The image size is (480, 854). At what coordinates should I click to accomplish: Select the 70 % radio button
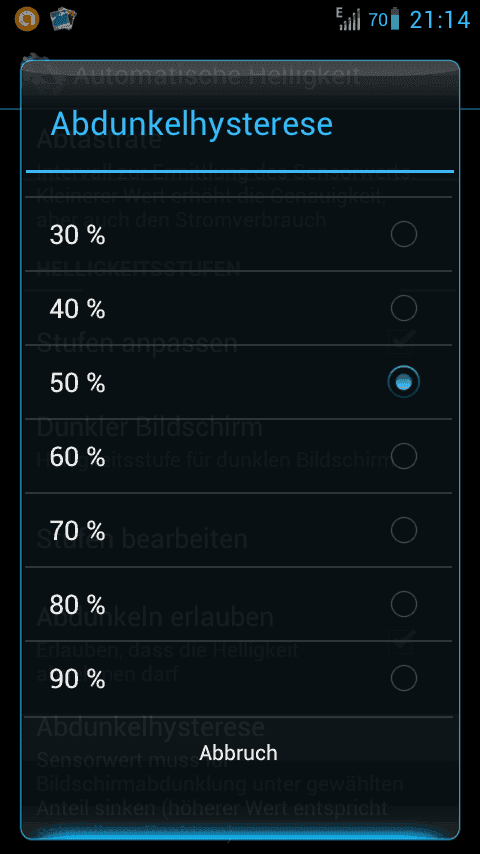404,530
